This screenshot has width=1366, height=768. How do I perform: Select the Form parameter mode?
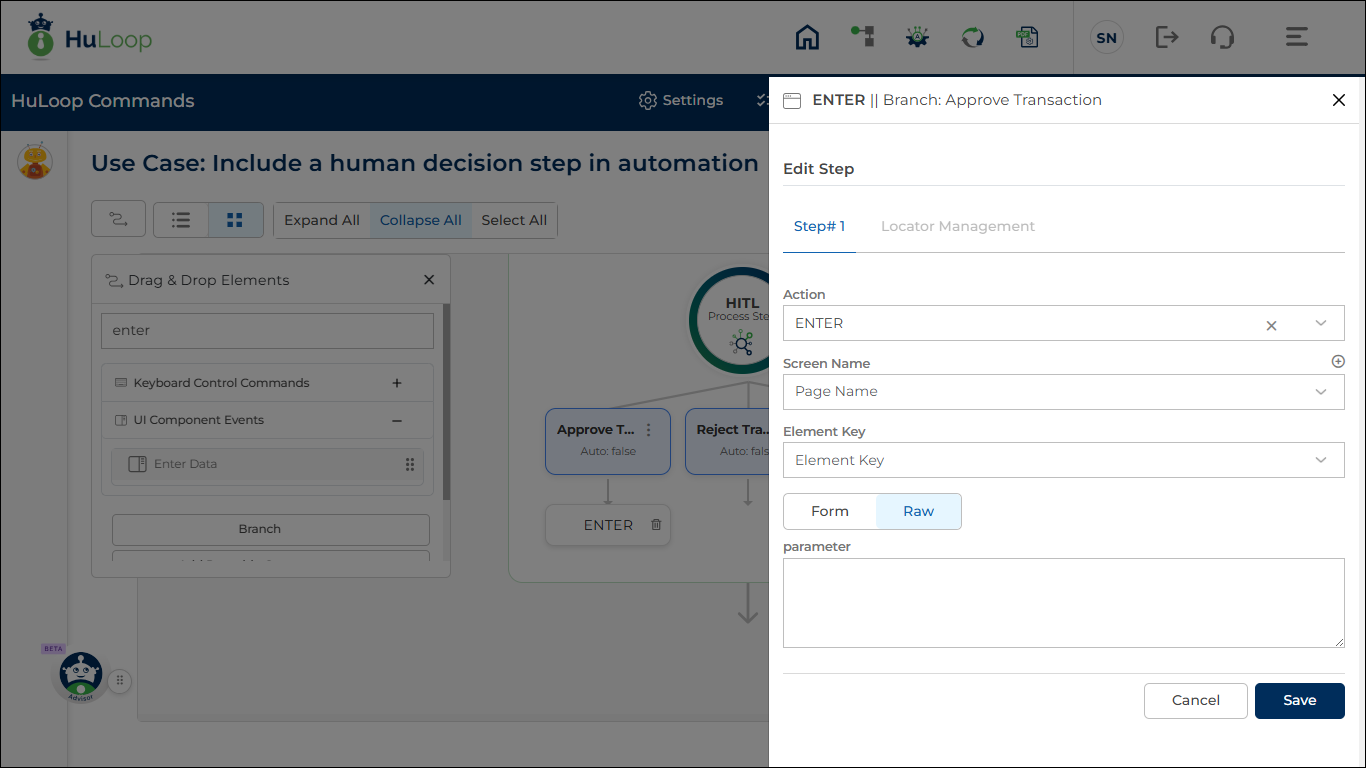click(x=829, y=511)
